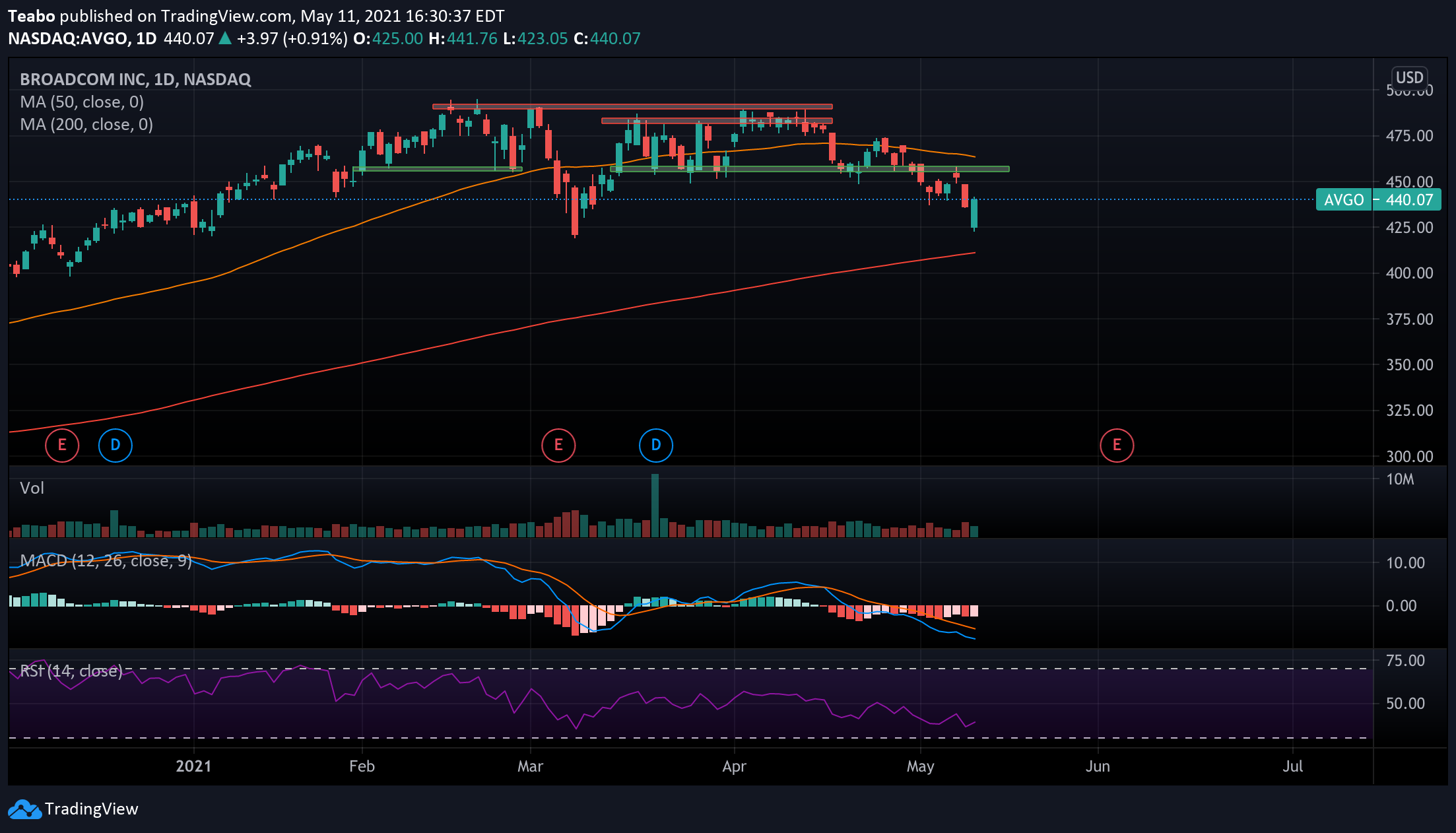This screenshot has height=833, width=1456.
Task: Click the TradingView brand text at bottom
Action: coord(91,809)
